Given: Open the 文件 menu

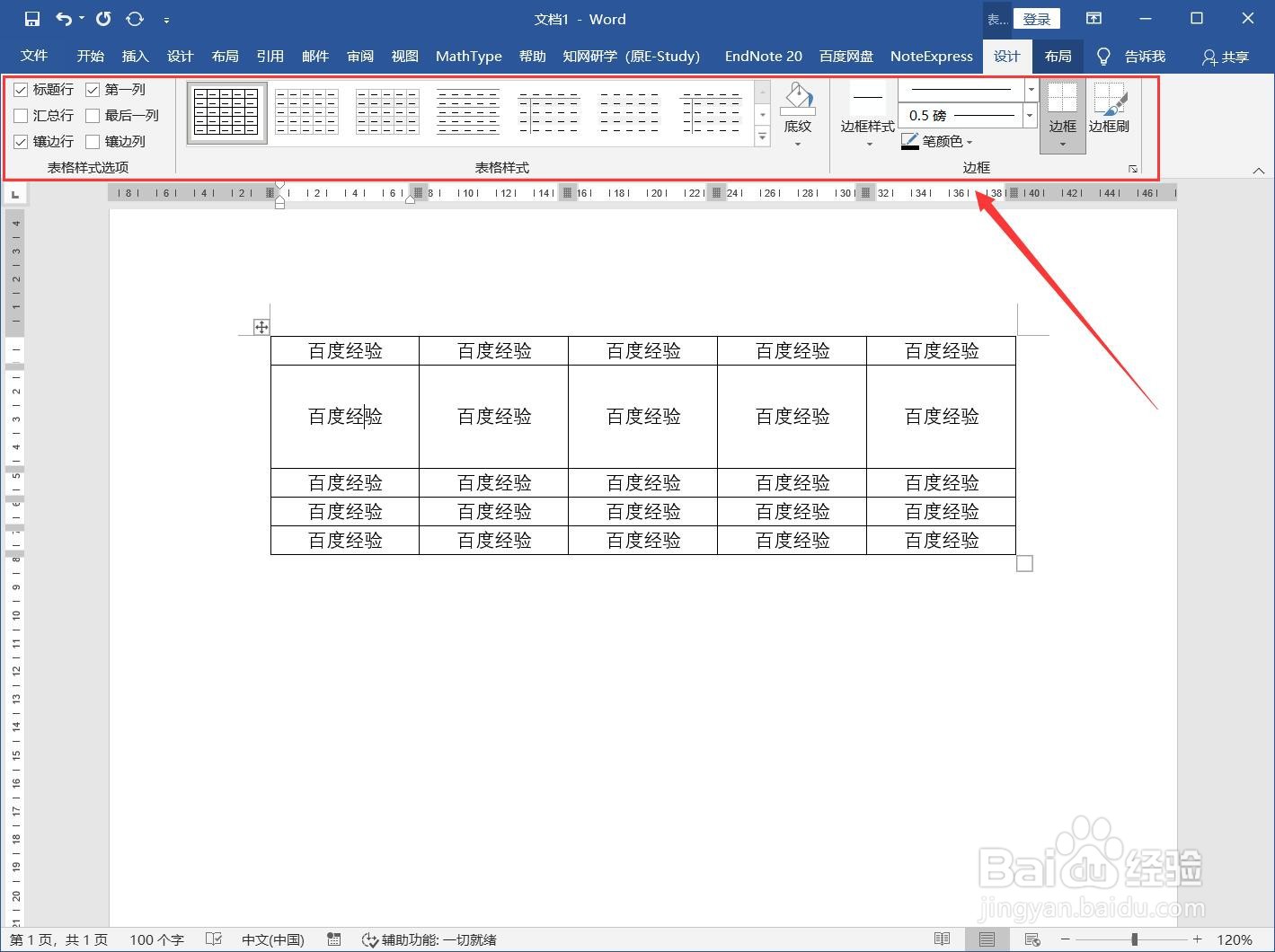Looking at the screenshot, I should coord(34,56).
